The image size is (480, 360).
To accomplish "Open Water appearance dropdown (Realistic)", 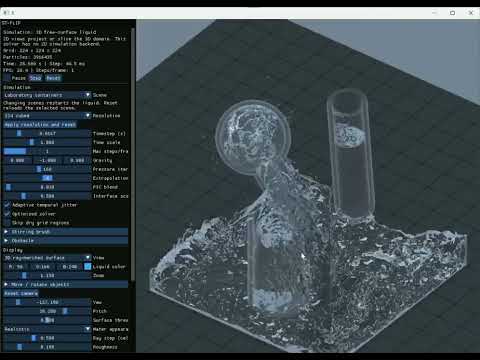I will 47,329.
